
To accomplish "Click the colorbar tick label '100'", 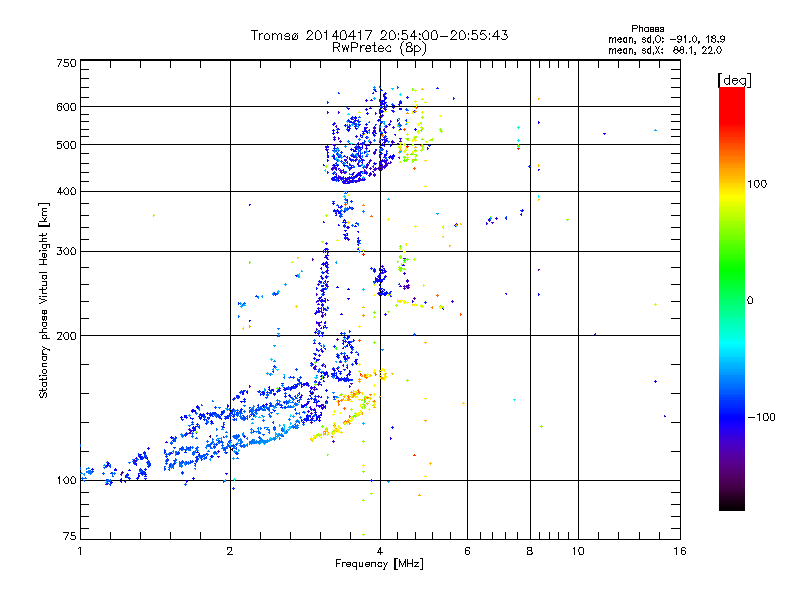I will (x=757, y=184).
